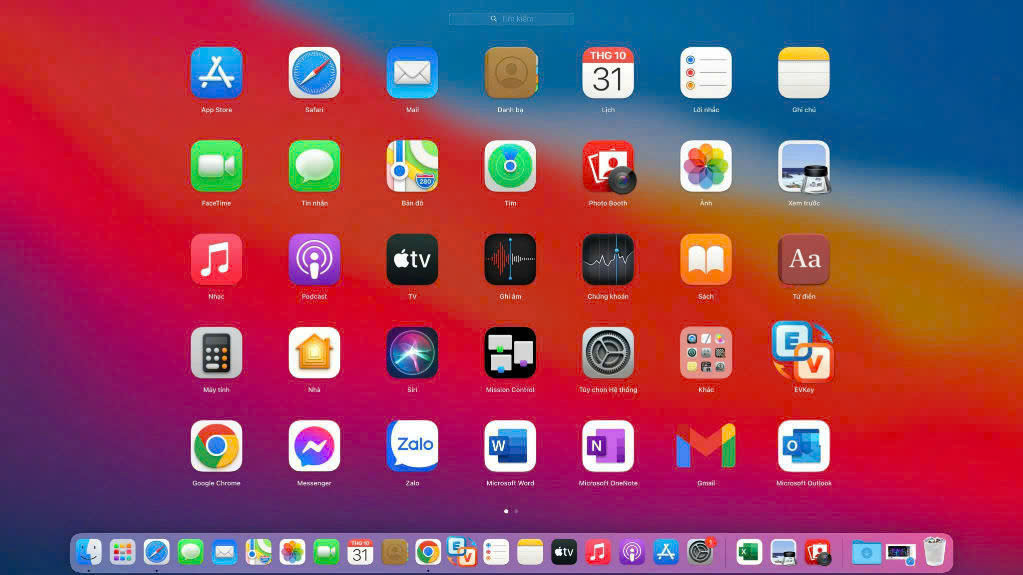
Task: Open Podcasts from the Dock
Action: coord(632,552)
